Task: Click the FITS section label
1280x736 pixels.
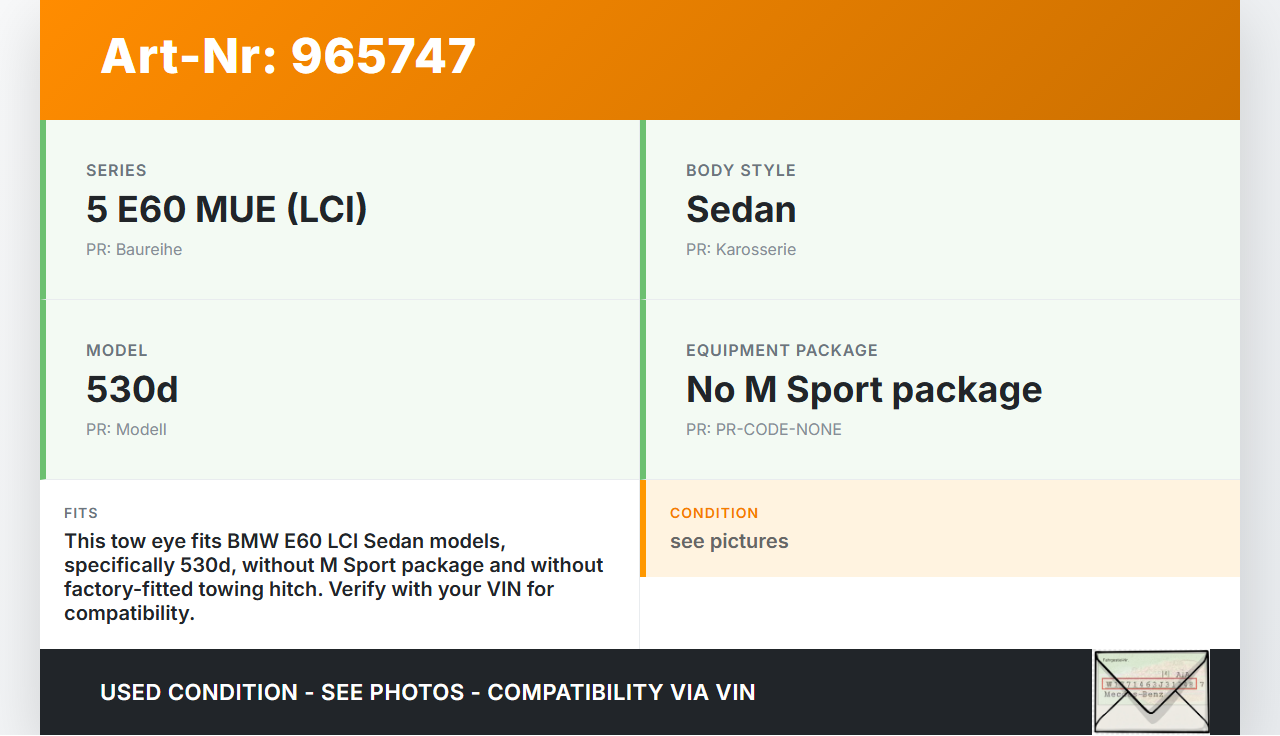Action: coord(81,513)
